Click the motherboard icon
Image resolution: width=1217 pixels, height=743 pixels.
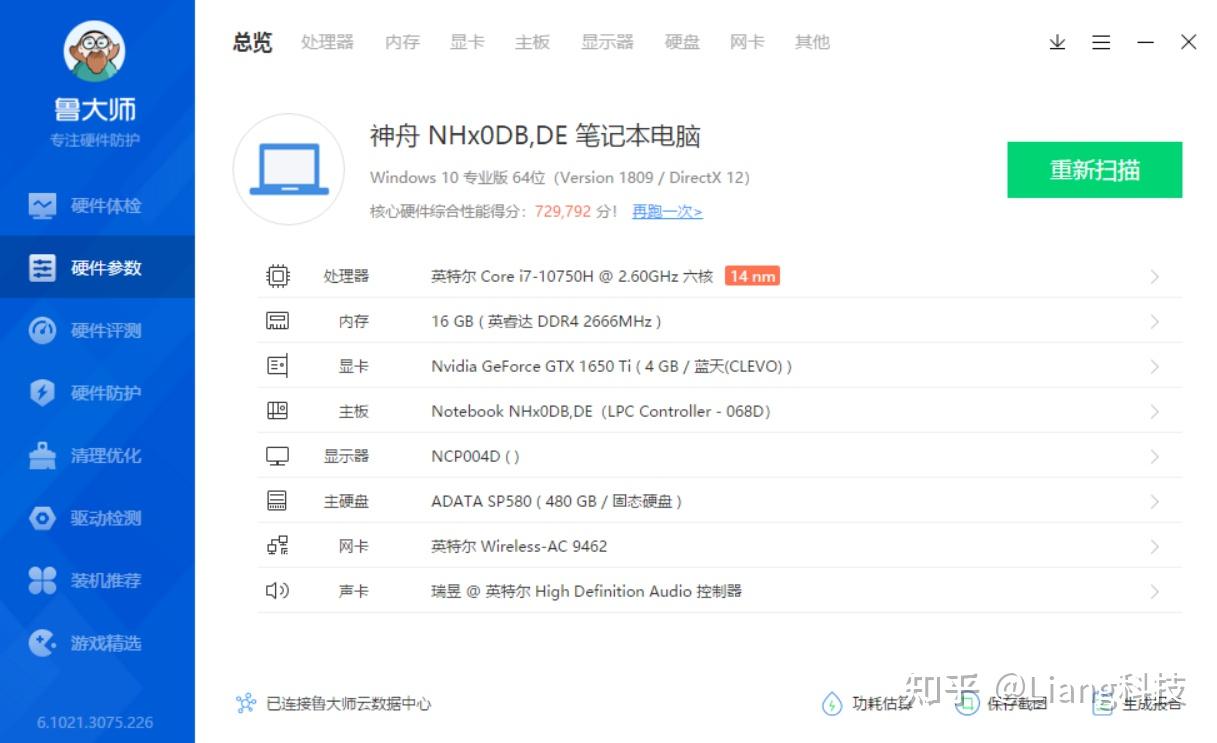point(277,411)
